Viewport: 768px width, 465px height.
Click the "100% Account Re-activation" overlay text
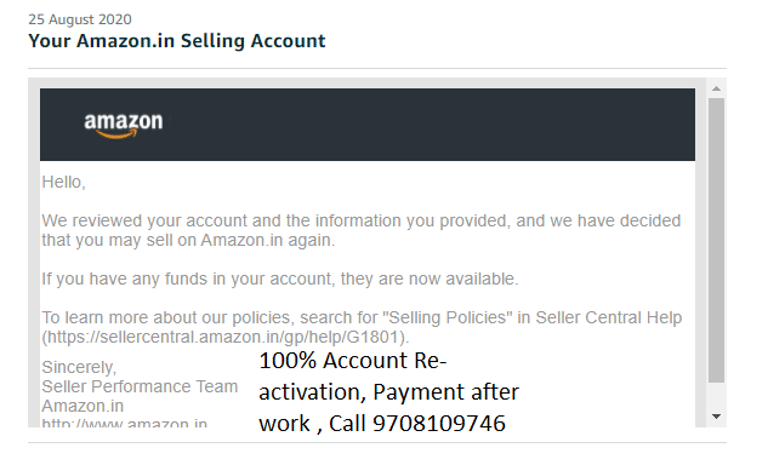[x=355, y=362]
